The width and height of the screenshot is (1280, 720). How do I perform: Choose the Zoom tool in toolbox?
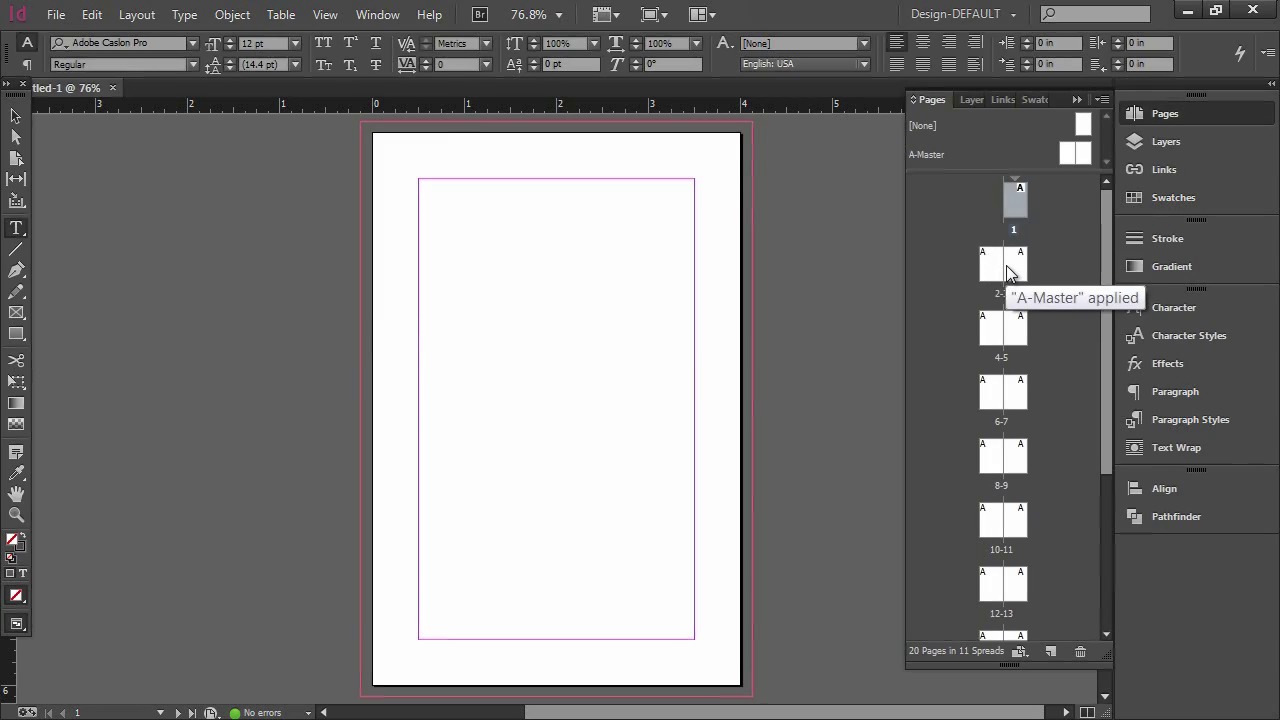(x=16, y=515)
